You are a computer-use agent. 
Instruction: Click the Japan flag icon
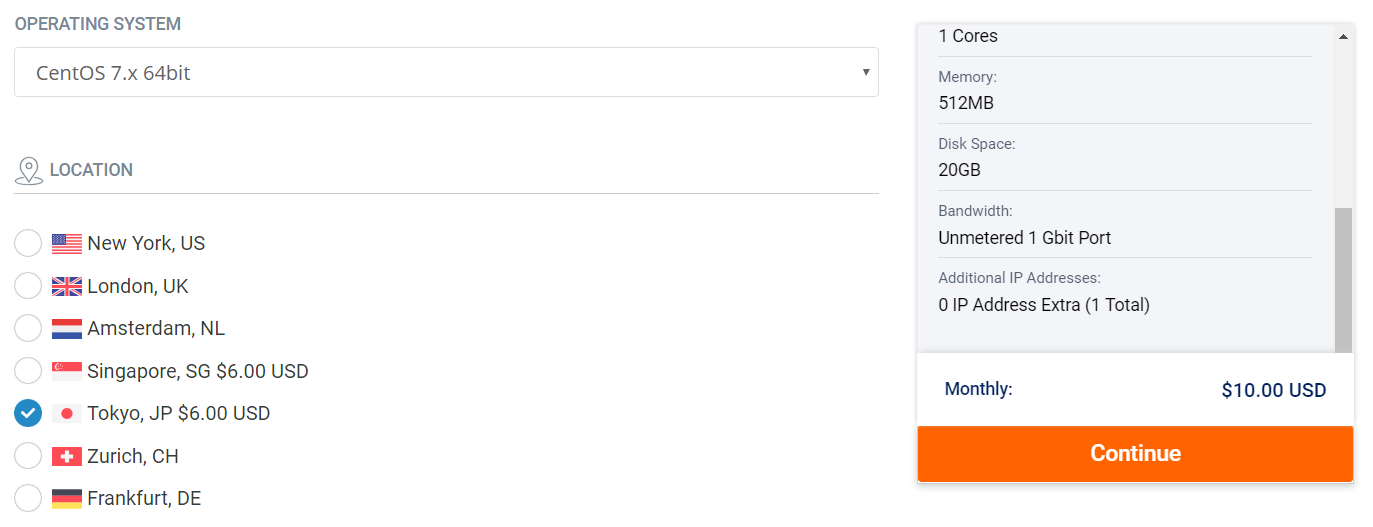pos(67,413)
